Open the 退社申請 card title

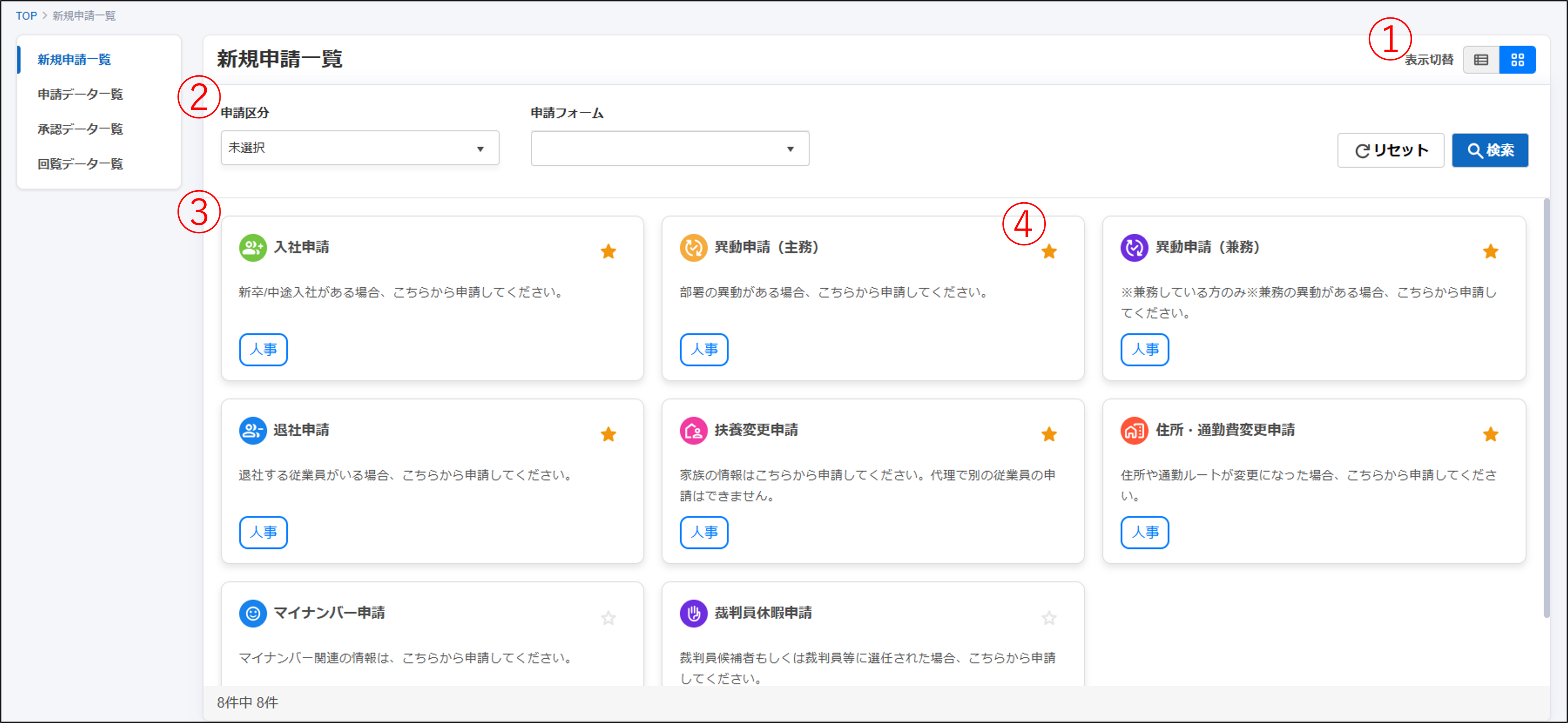tap(301, 430)
